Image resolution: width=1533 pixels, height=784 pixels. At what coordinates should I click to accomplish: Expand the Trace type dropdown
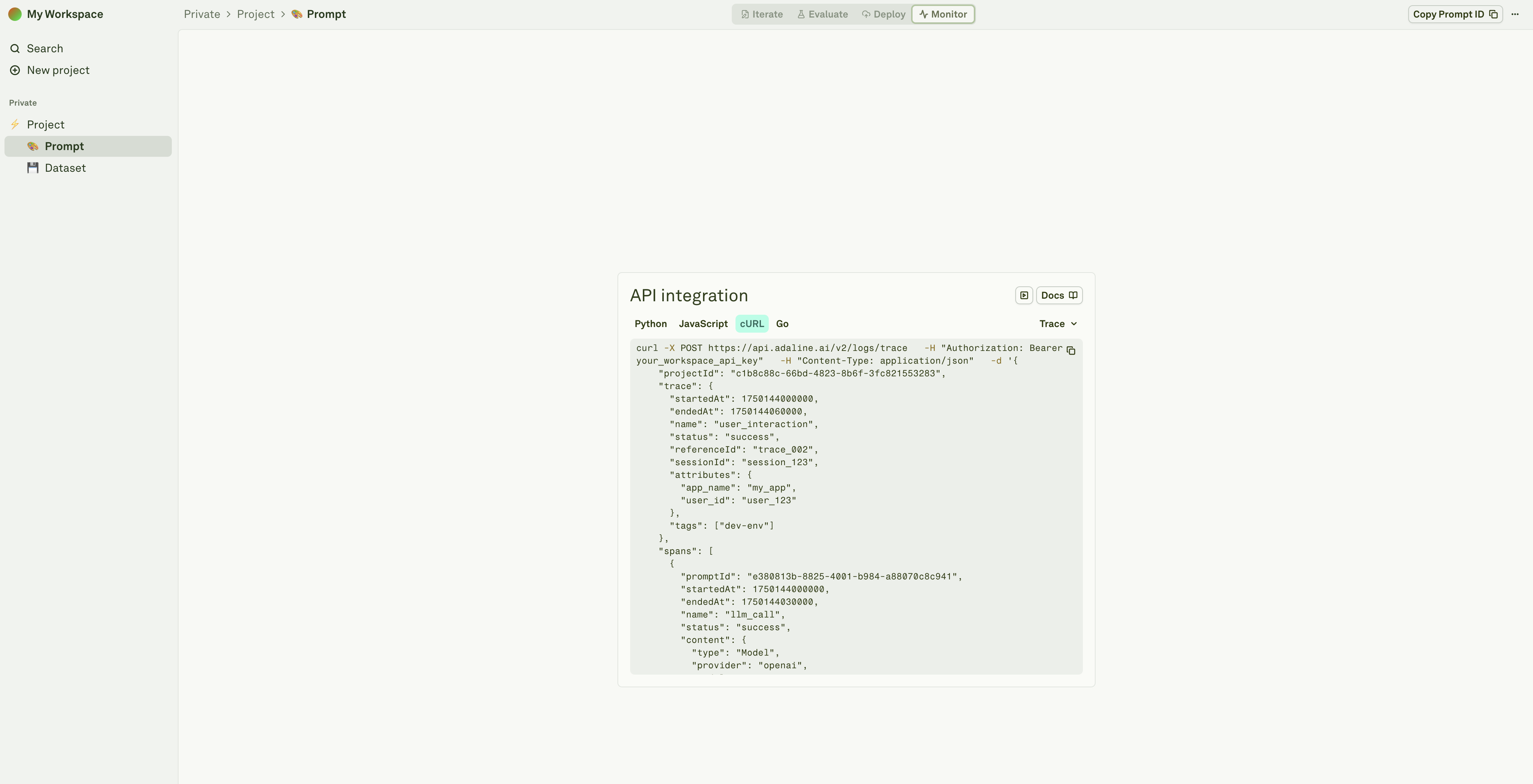[x=1057, y=324]
